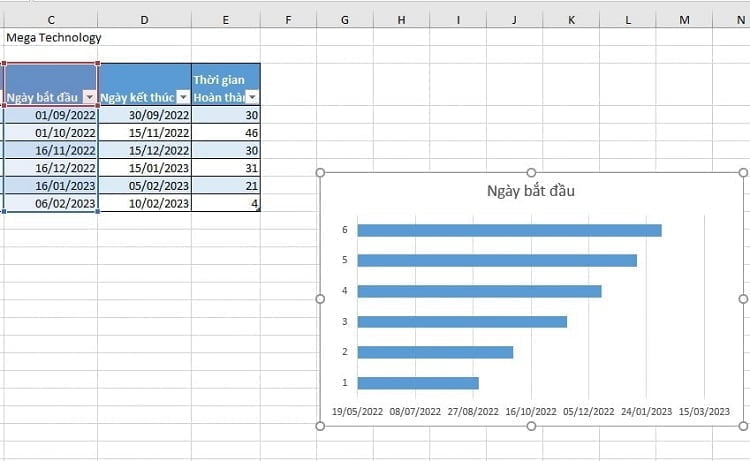Open the Ngày bắt đầu filter dropdown

89,97
